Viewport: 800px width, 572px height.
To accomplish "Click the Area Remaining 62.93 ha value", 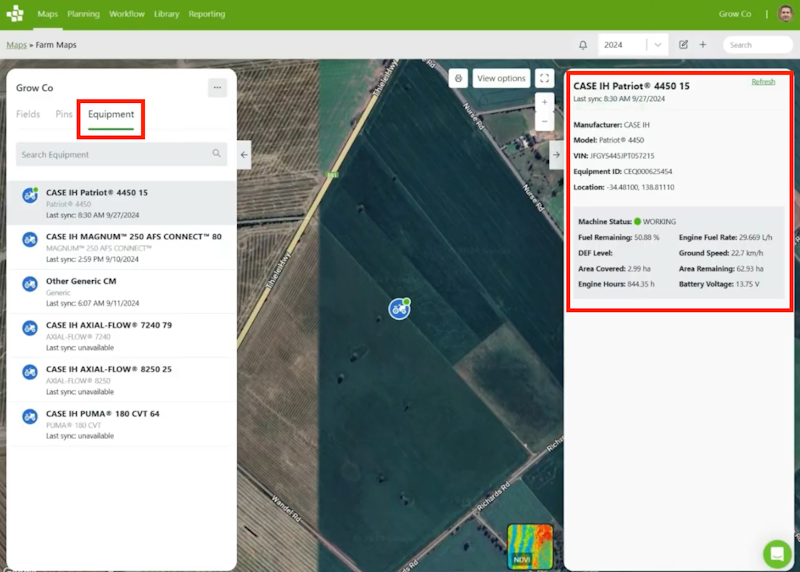I will [x=750, y=269].
